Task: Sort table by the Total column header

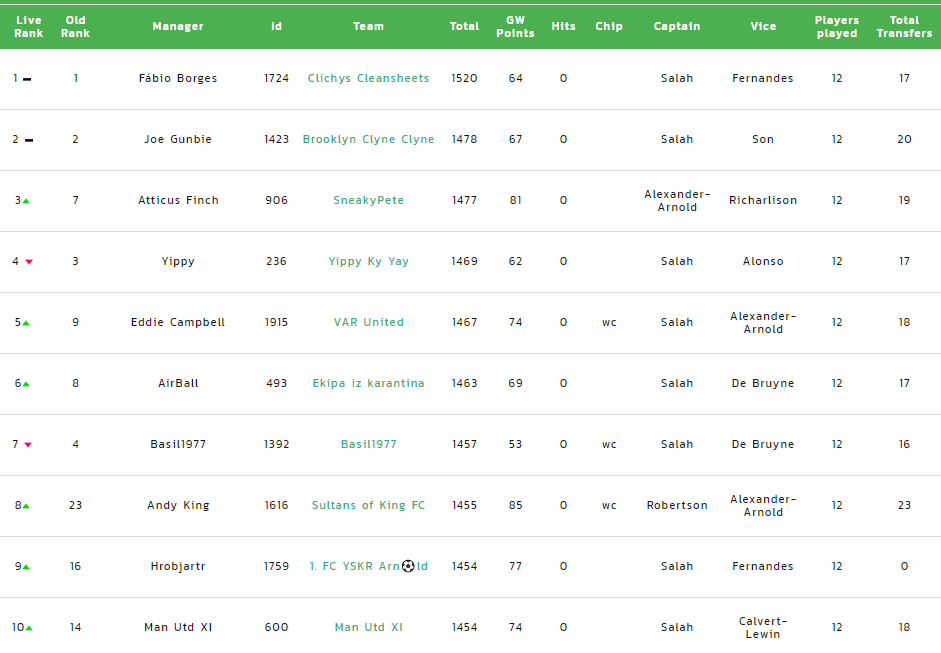Action: point(464,26)
